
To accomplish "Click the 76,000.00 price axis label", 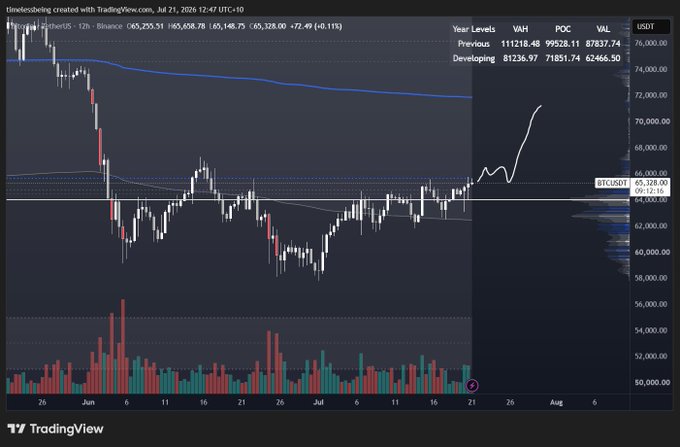I will 651,43.
